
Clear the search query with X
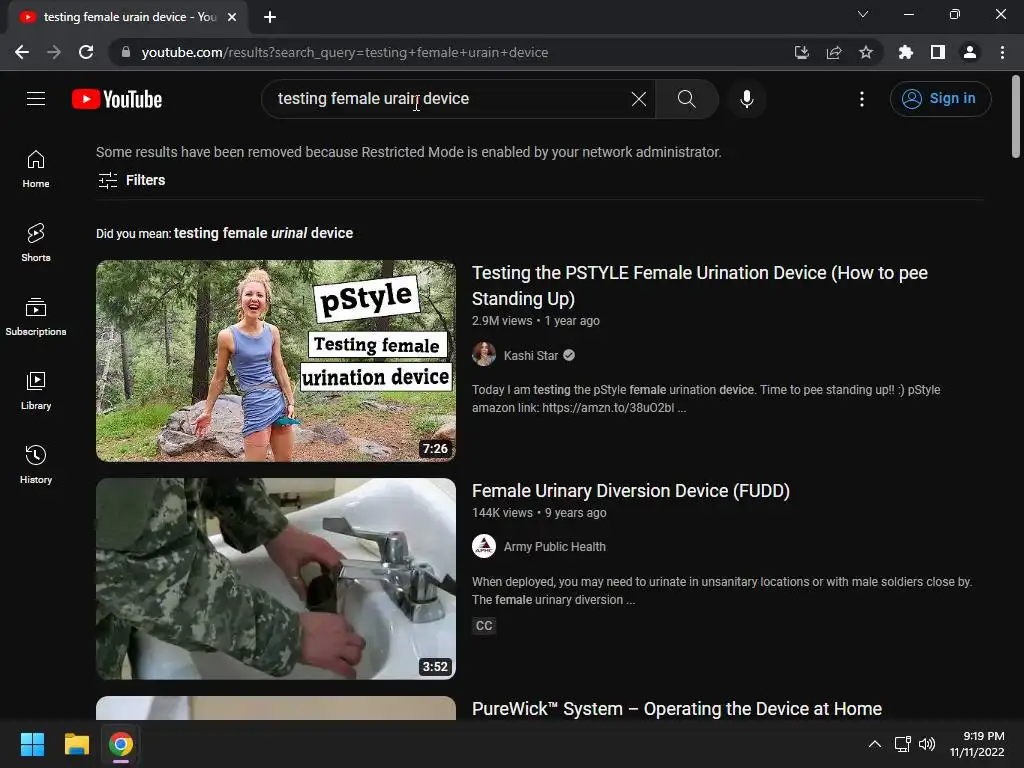639,99
